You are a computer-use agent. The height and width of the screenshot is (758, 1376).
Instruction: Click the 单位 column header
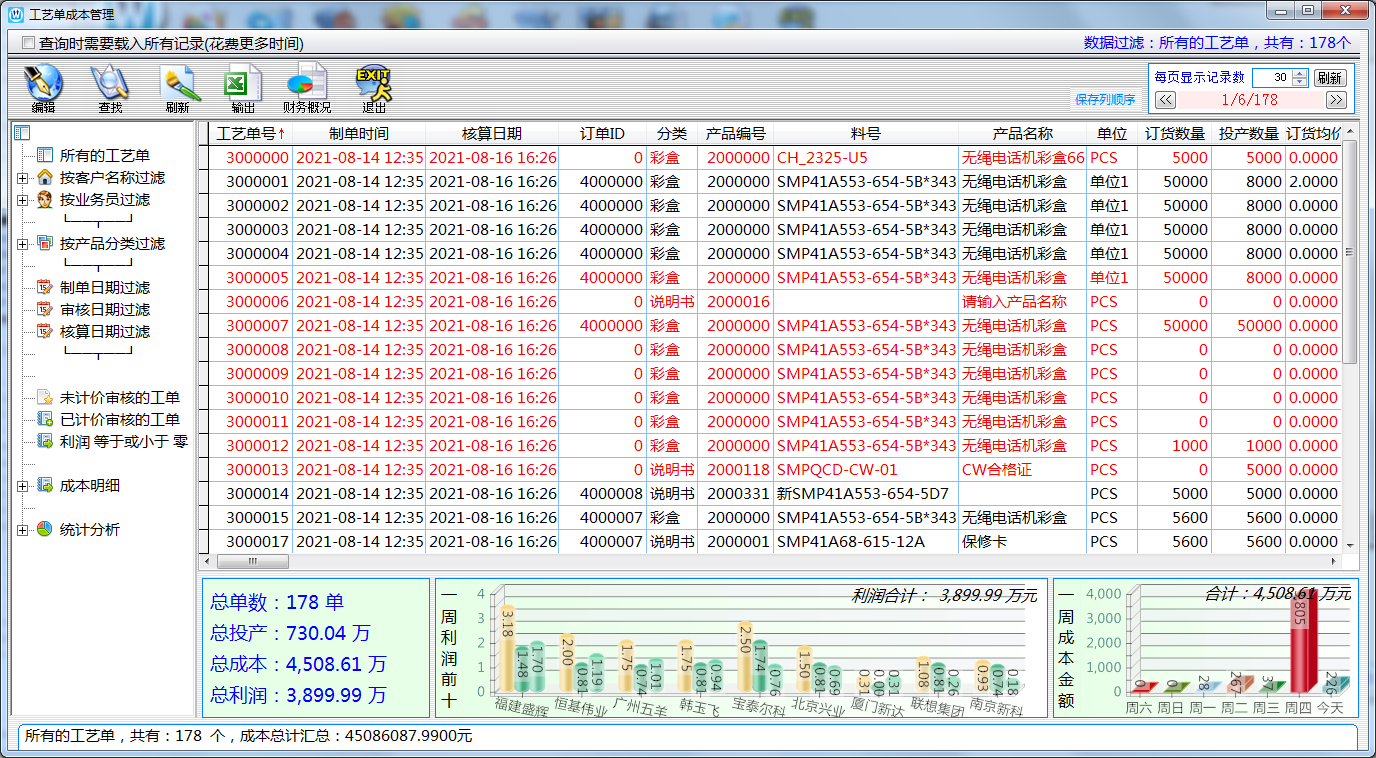tap(1112, 133)
